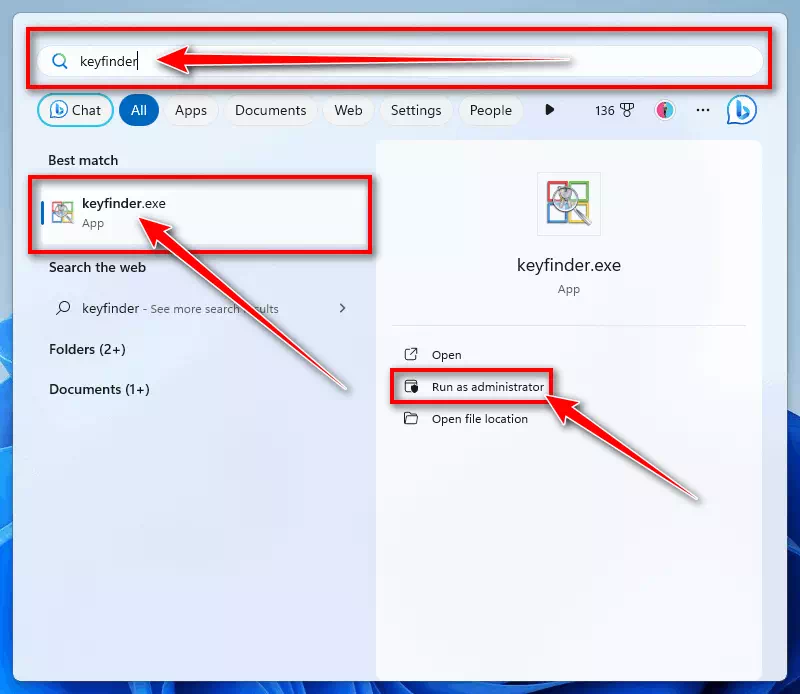Screen dimensions: 800x694
Task: Click the search magnifier icon in search box
Action: pos(60,61)
